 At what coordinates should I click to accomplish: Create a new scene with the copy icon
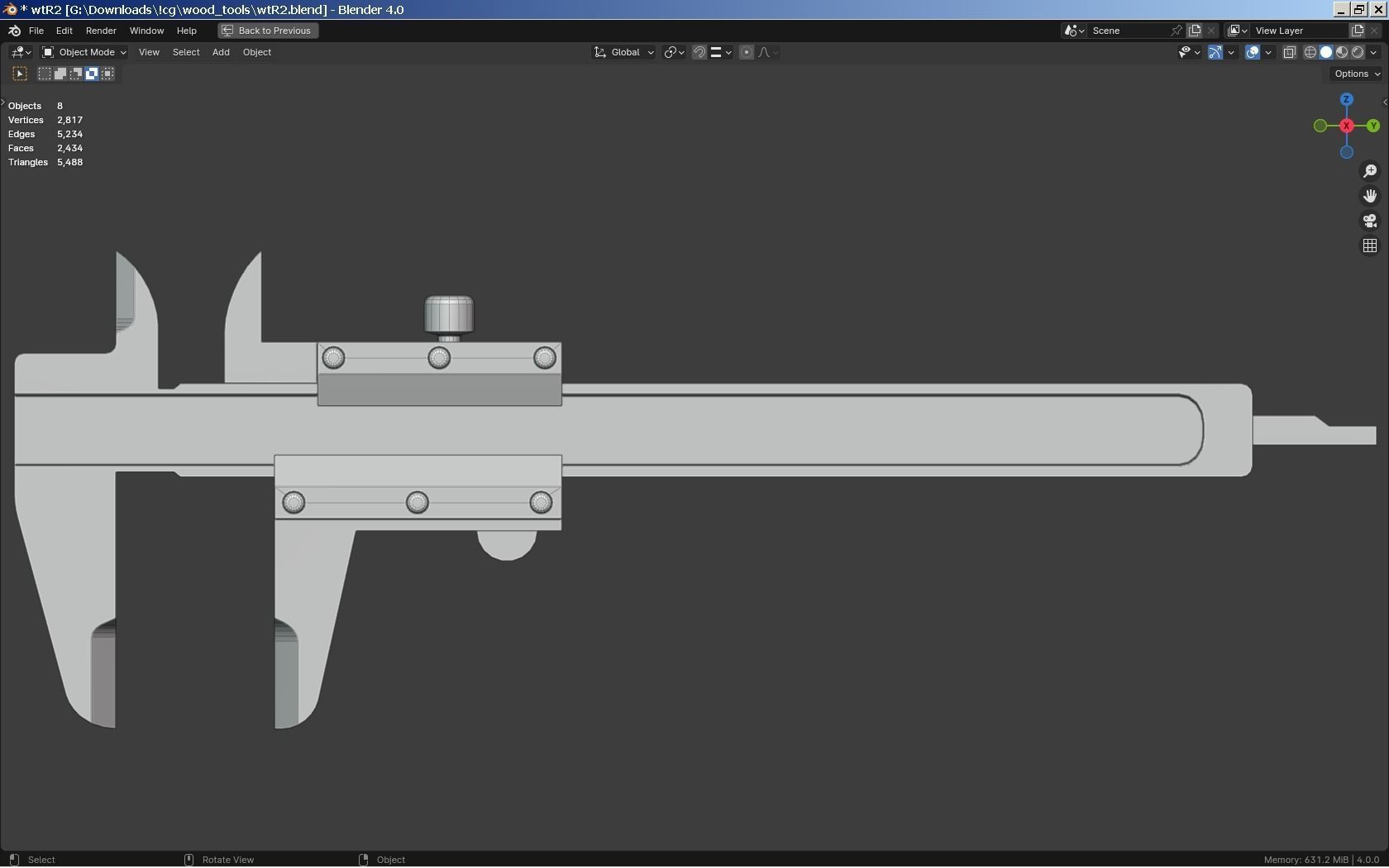(x=1195, y=31)
